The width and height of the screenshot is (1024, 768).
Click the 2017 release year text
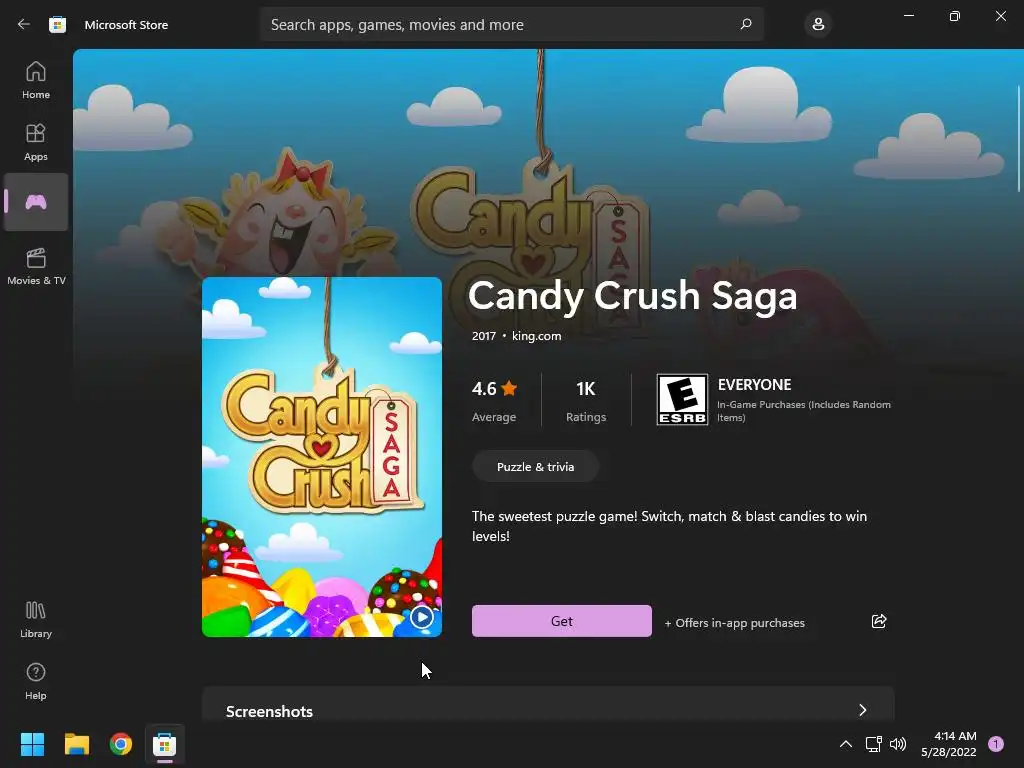pyautogui.click(x=484, y=336)
